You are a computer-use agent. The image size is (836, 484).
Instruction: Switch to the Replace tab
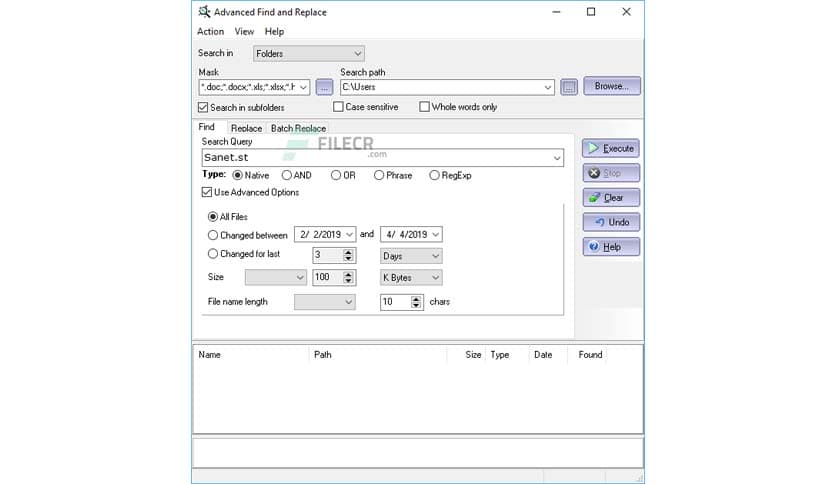click(x=246, y=128)
